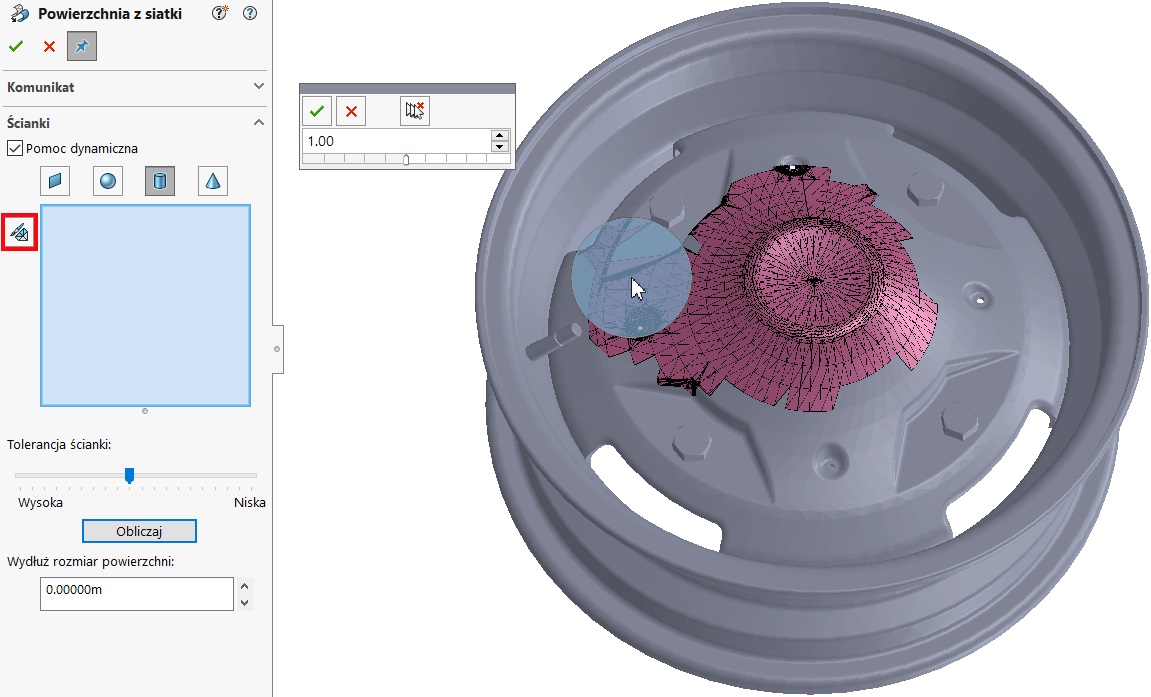Screen dimensions: 1151x697
Task: Toggle the pushpin keep-visible button
Action: tap(81, 46)
